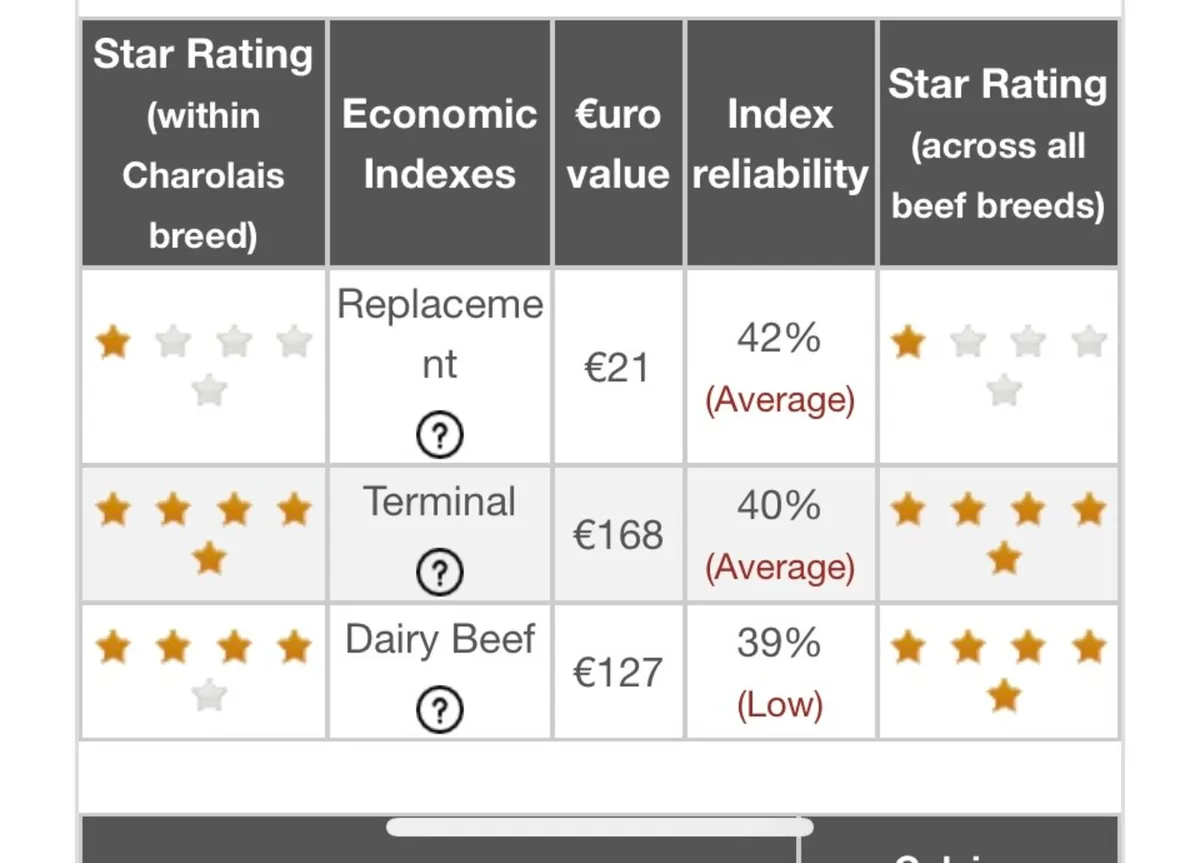Click Terminal row's within-Charolais star rating

click(x=204, y=533)
